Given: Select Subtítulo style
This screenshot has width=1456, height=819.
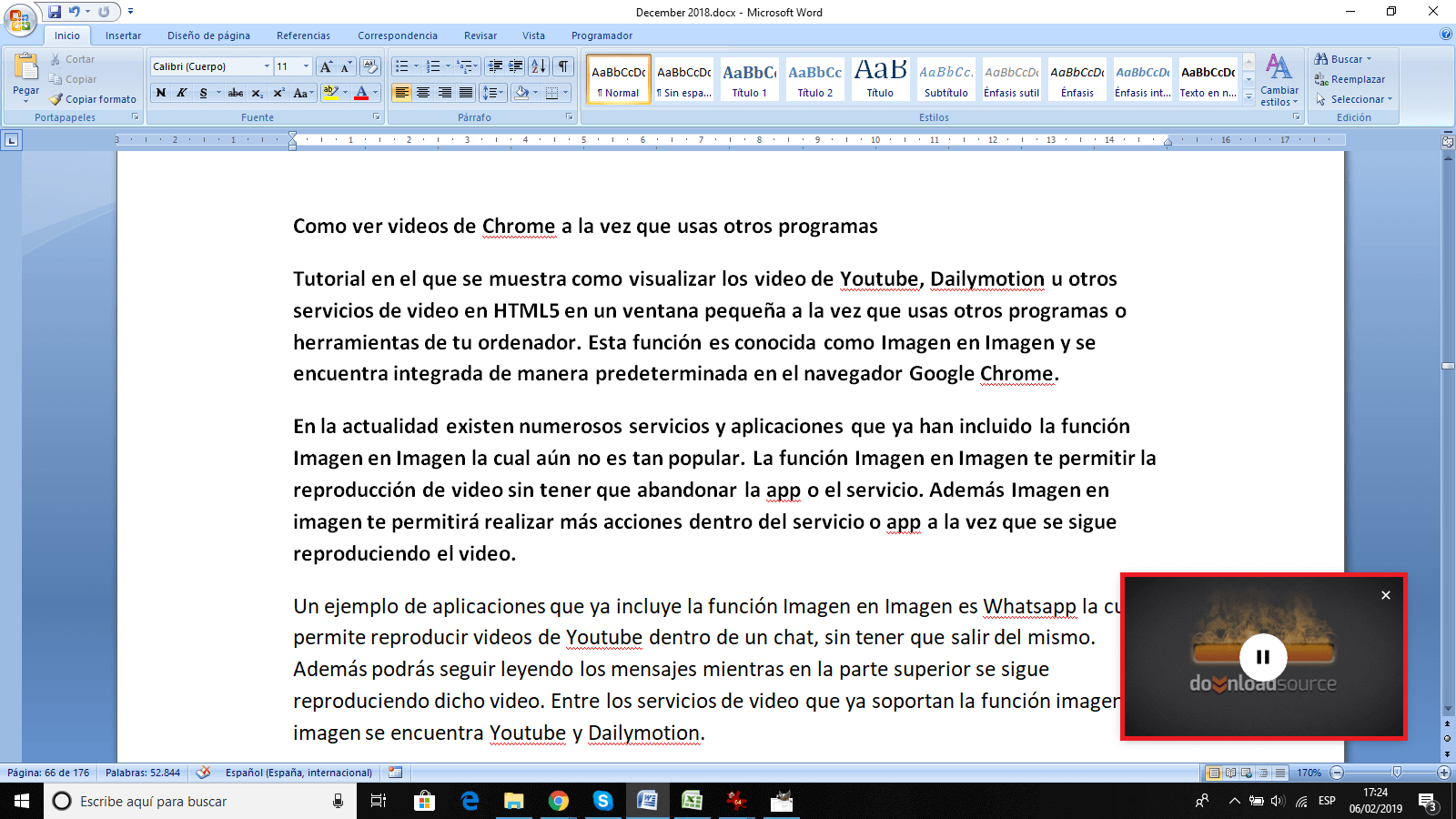Looking at the screenshot, I should coord(946,79).
